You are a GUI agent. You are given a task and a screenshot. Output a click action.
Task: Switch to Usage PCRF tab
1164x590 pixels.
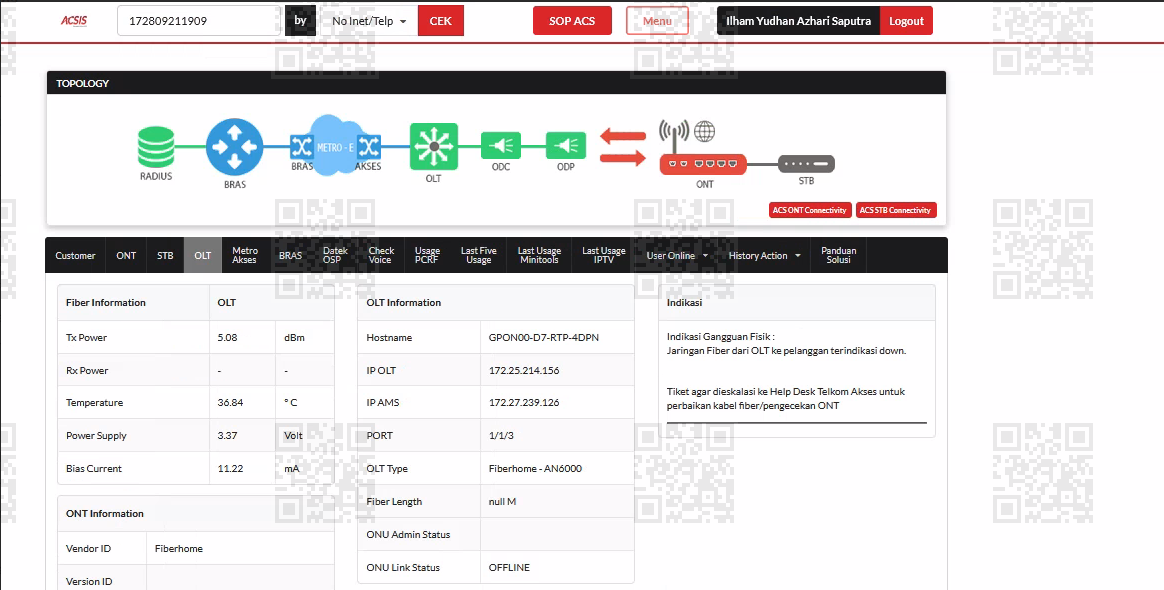(427, 255)
